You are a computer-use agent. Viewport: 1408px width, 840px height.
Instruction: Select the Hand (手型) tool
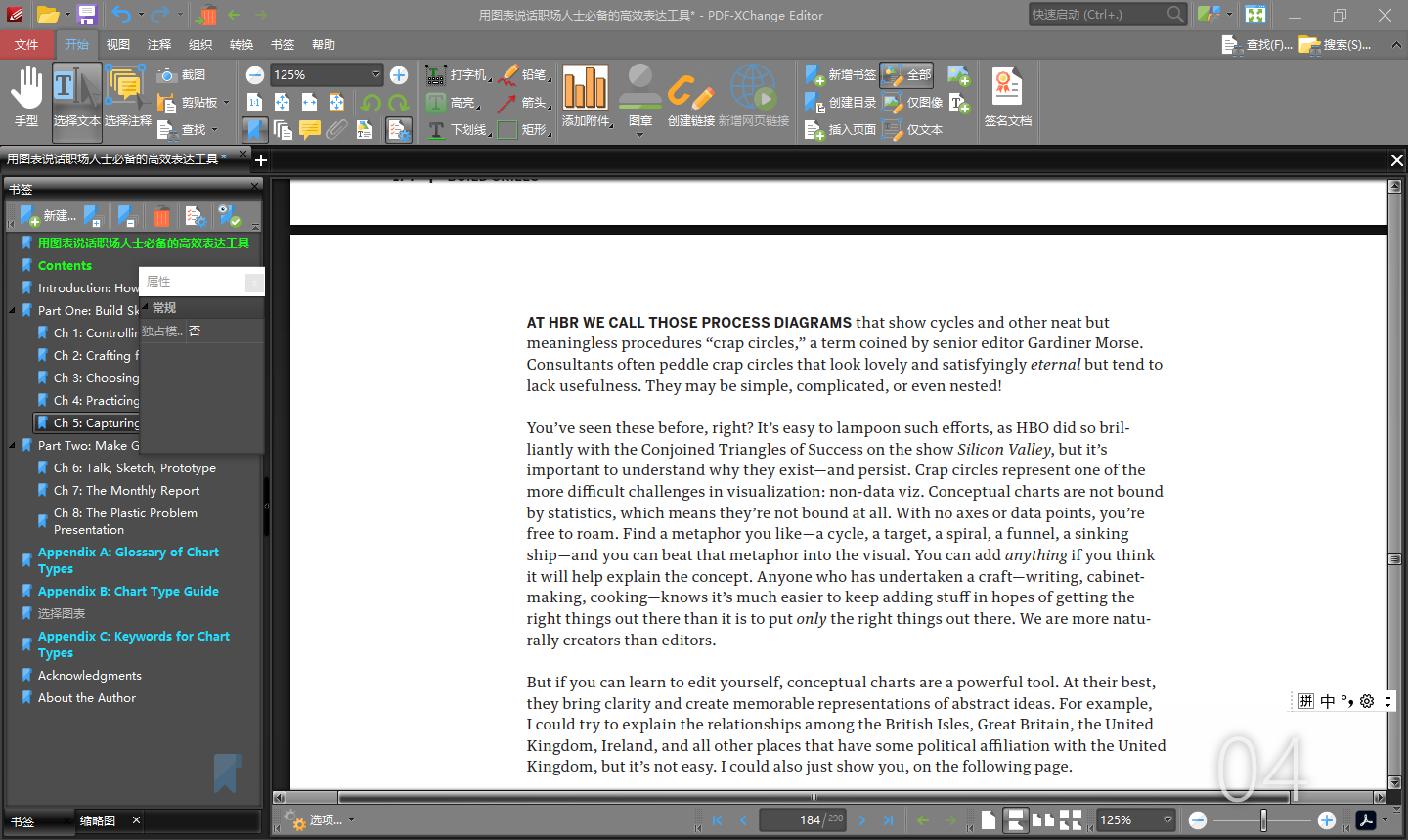(26, 98)
